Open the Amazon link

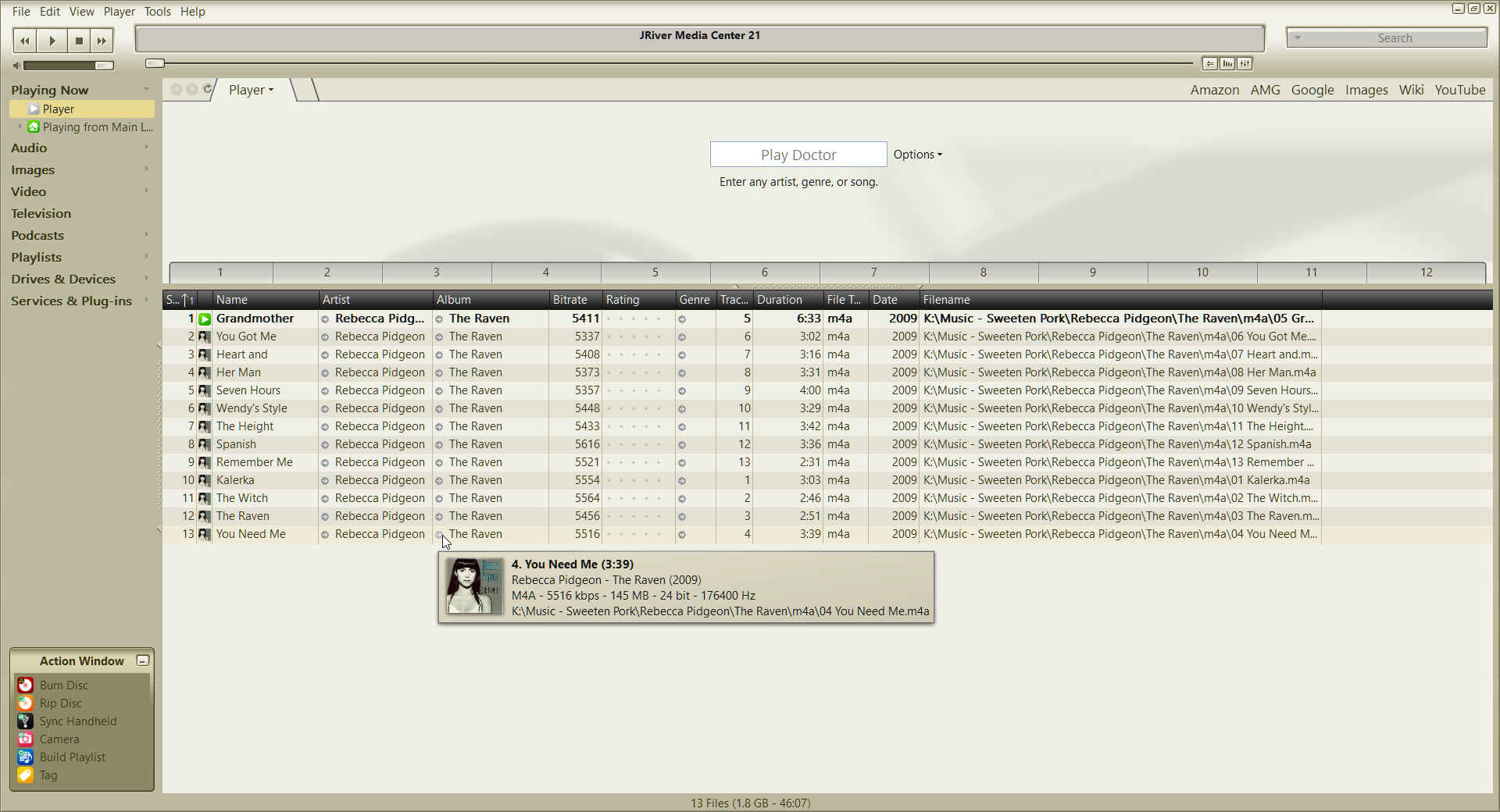click(x=1214, y=90)
